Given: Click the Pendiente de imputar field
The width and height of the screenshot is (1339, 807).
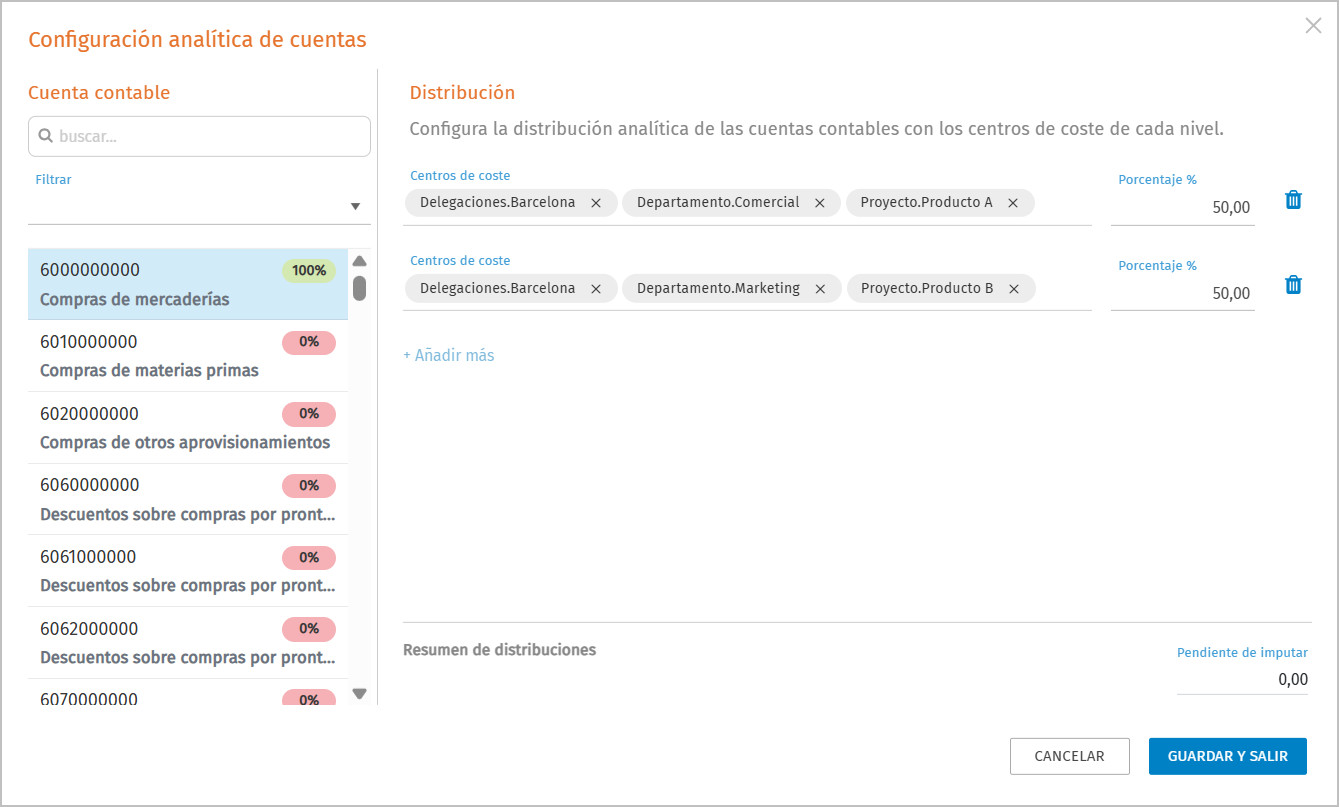Looking at the screenshot, I should [x=1242, y=679].
